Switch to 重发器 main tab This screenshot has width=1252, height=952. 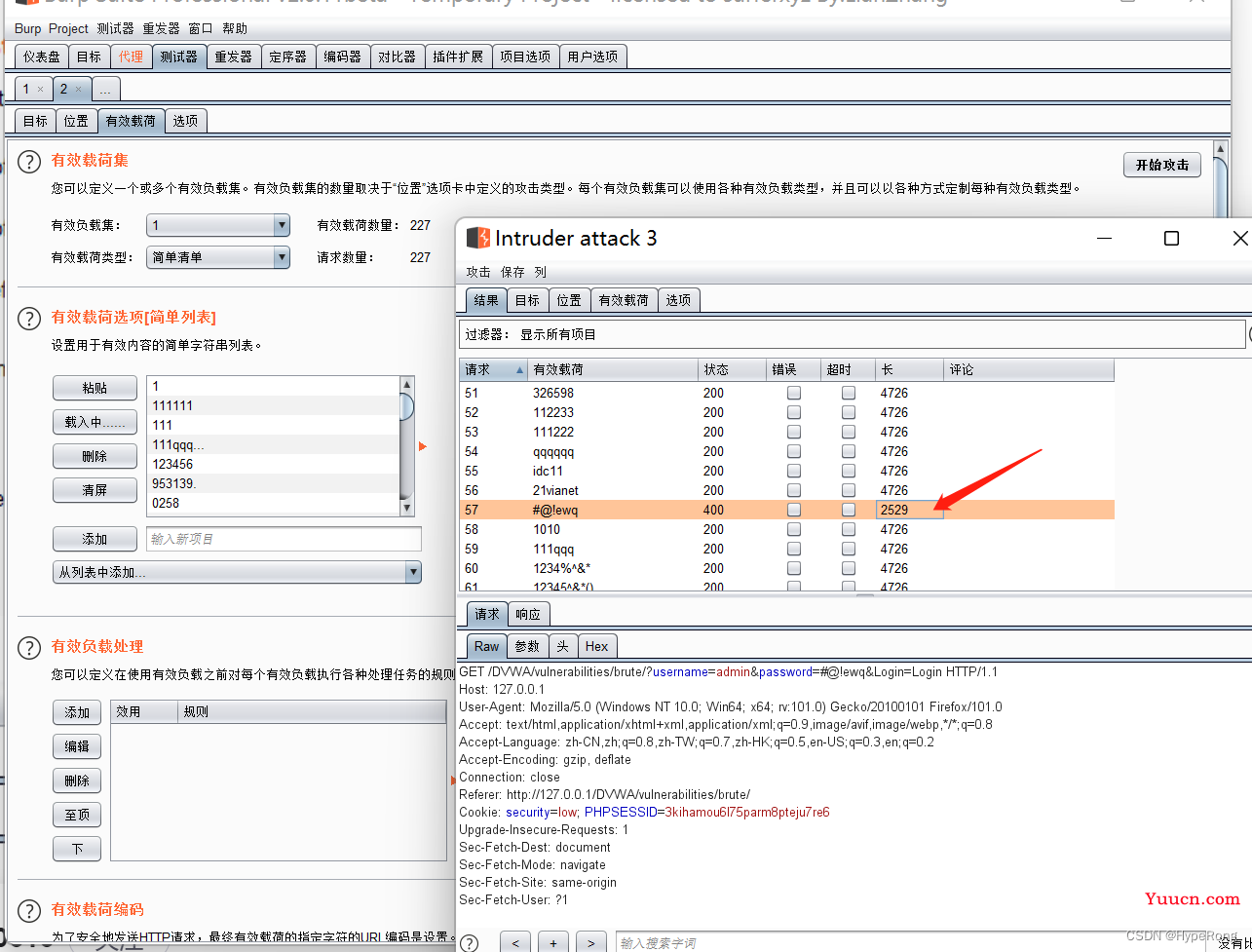pyautogui.click(x=233, y=57)
